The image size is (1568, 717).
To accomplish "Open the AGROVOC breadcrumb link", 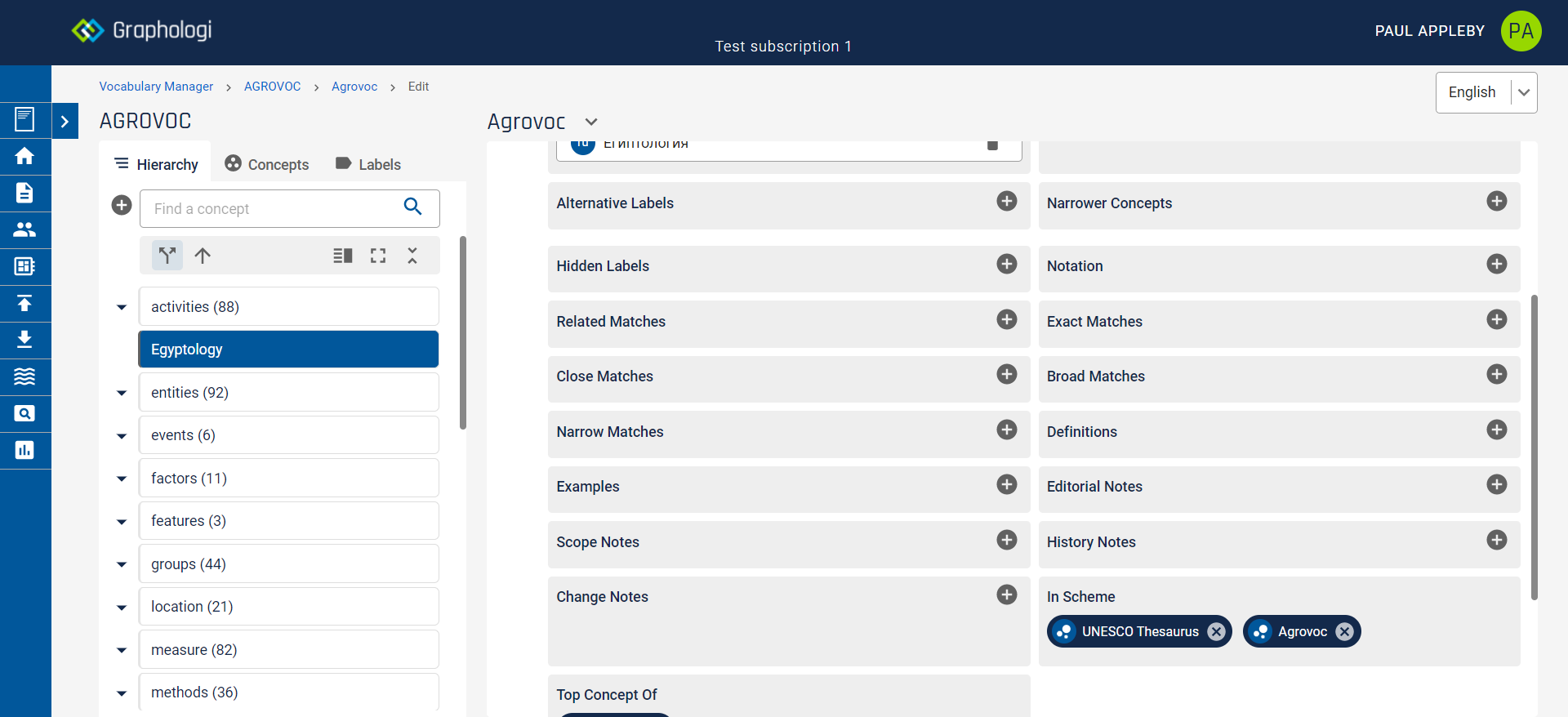I will pos(273,87).
